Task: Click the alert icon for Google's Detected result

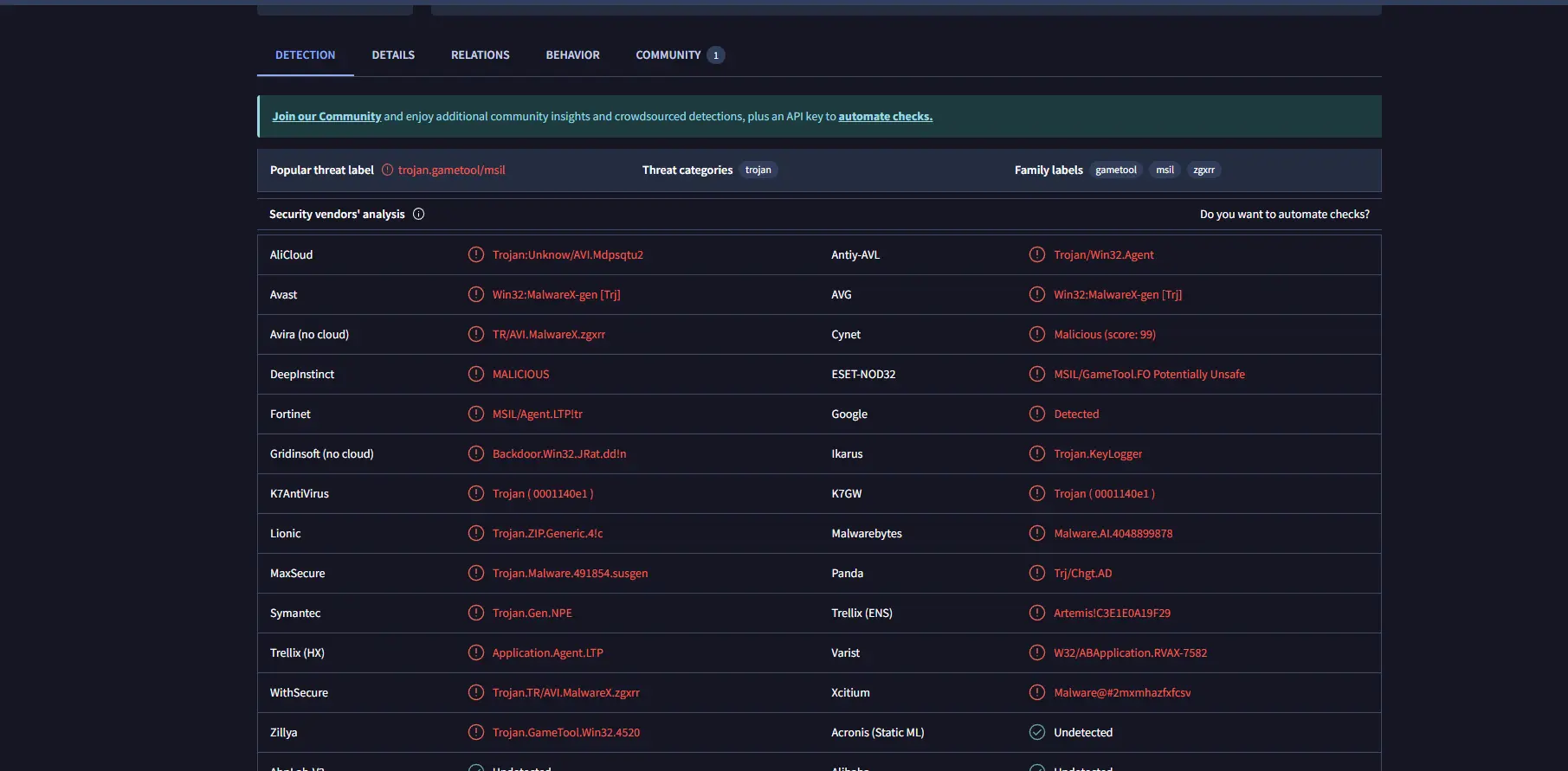Action: pyautogui.click(x=1036, y=414)
